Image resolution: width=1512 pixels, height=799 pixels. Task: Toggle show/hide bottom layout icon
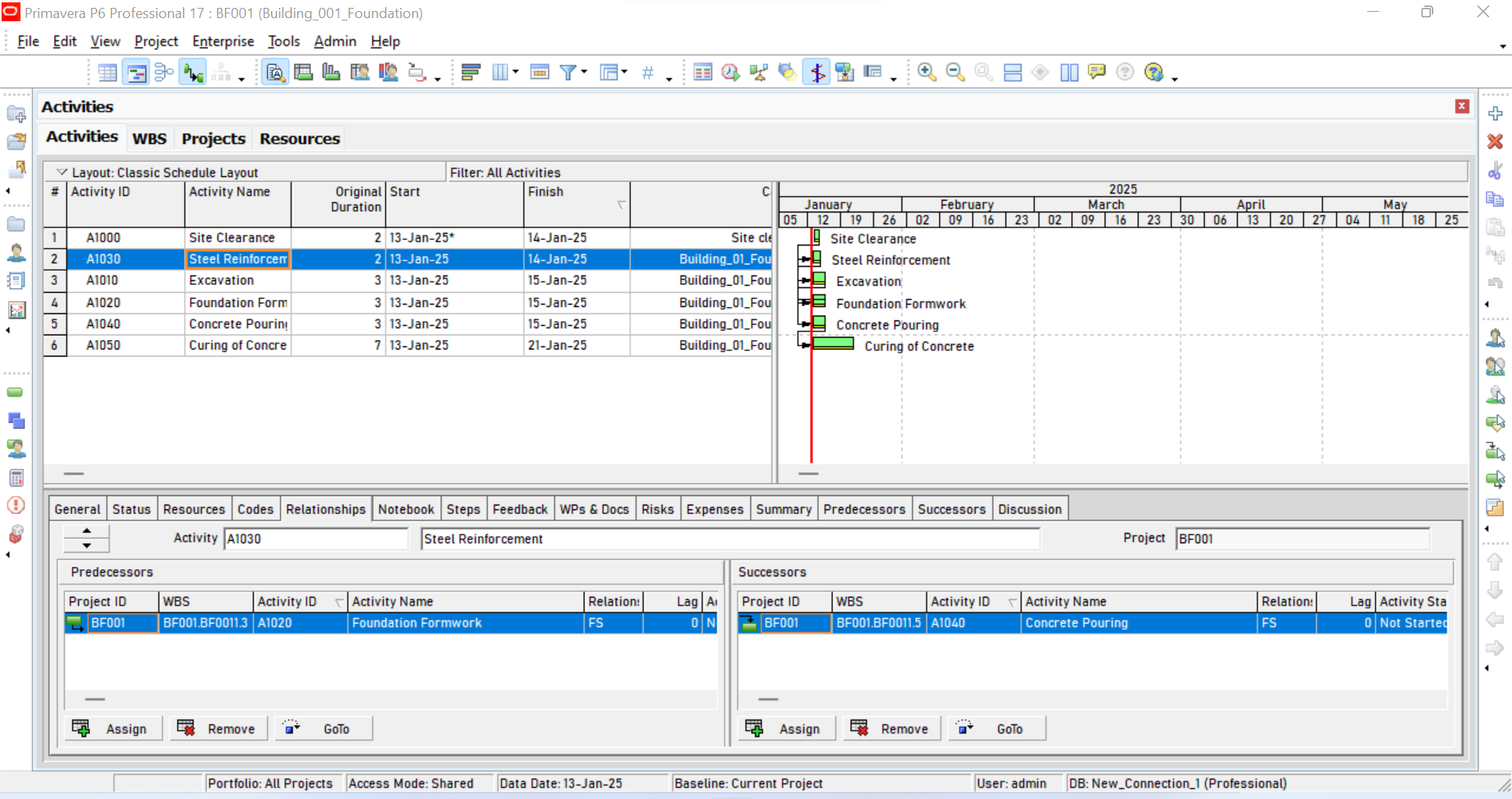click(x=1013, y=73)
